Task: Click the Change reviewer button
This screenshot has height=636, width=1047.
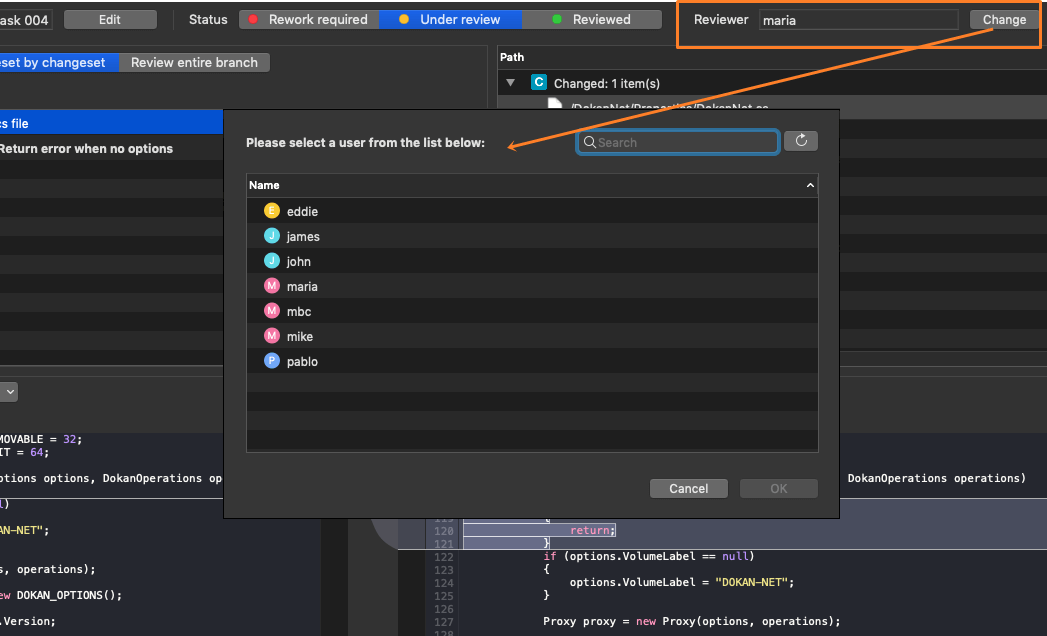Action: [x=1004, y=20]
